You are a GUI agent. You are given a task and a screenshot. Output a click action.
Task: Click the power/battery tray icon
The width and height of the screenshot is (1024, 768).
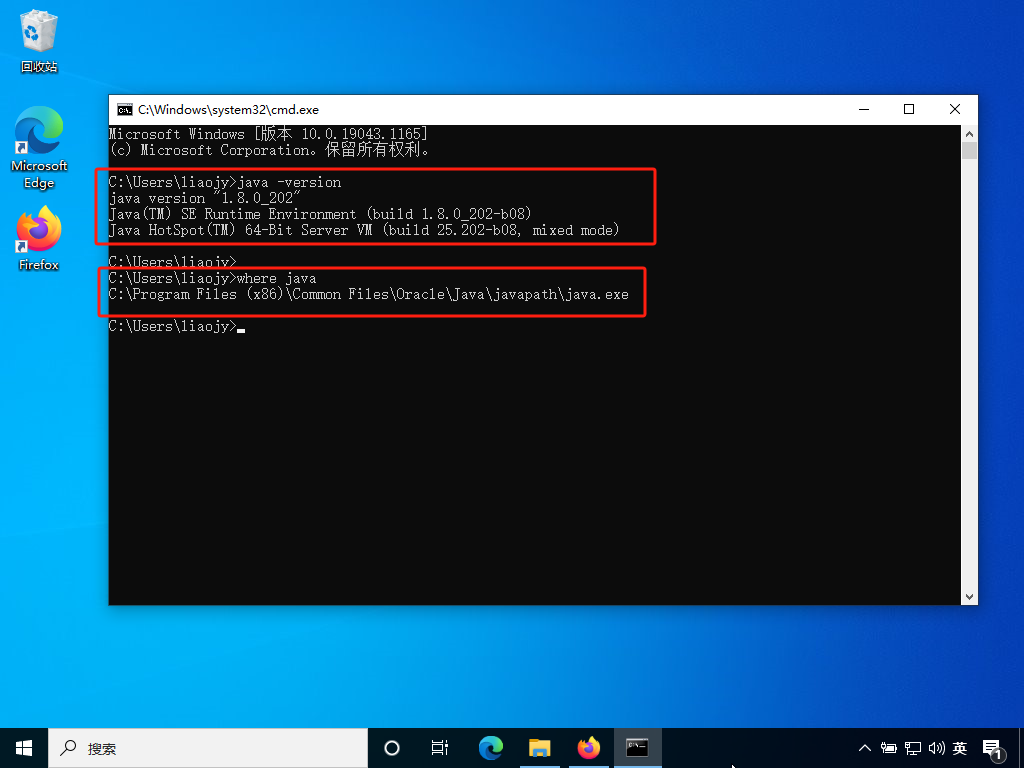click(888, 748)
